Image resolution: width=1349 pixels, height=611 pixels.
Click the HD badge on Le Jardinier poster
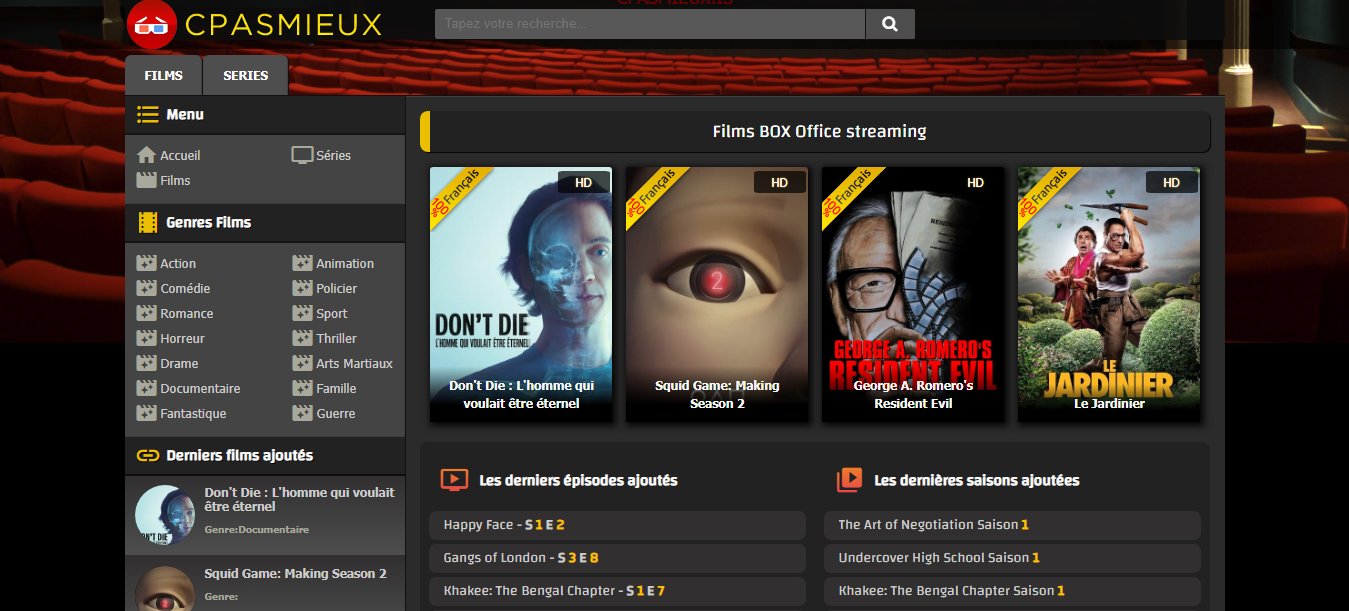(x=1172, y=182)
